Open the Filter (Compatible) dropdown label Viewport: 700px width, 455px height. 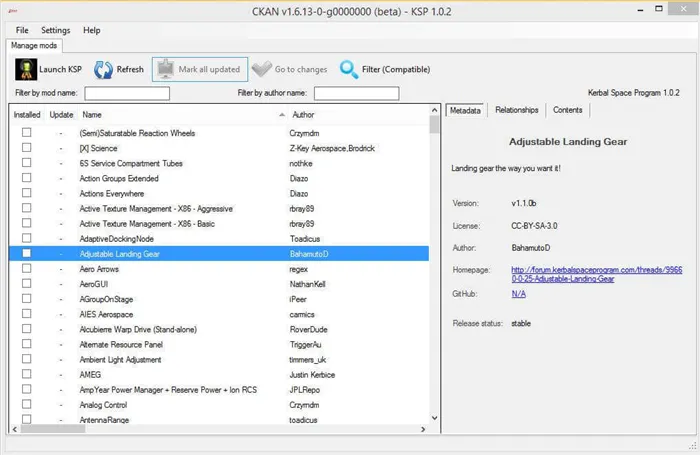[x=396, y=69]
